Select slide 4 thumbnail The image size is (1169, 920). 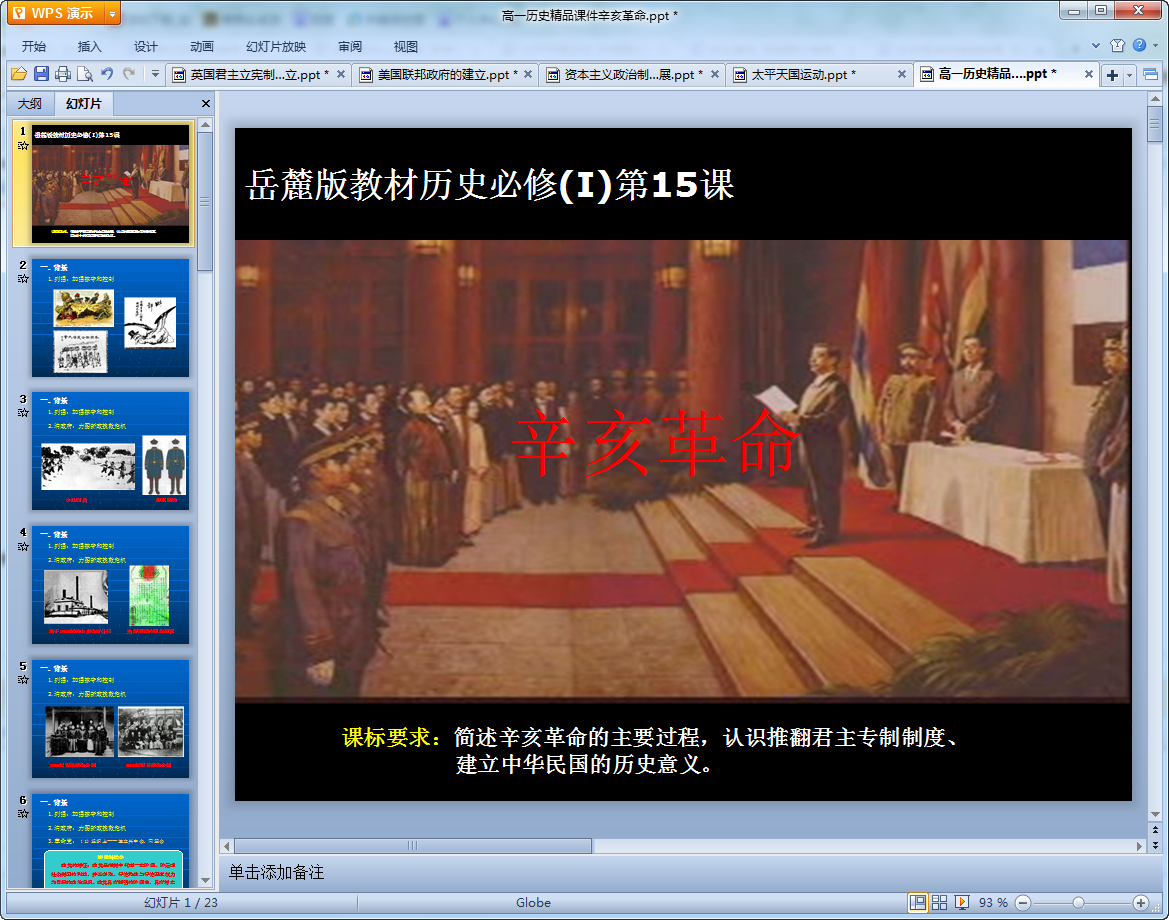click(110, 585)
